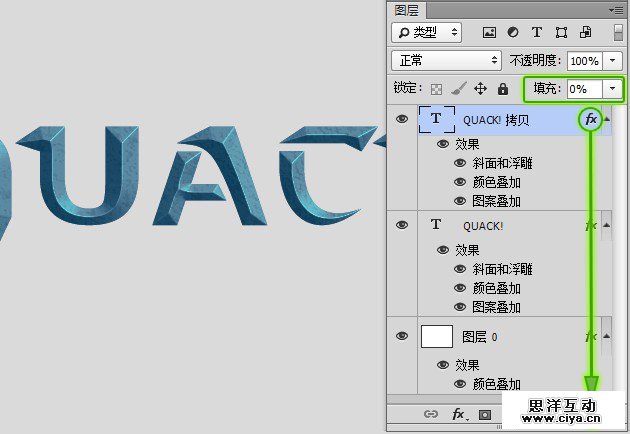This screenshot has height=434, width=630.
Task: Toggle 效果 visibility under QUACK! layer
Action: pos(443,250)
